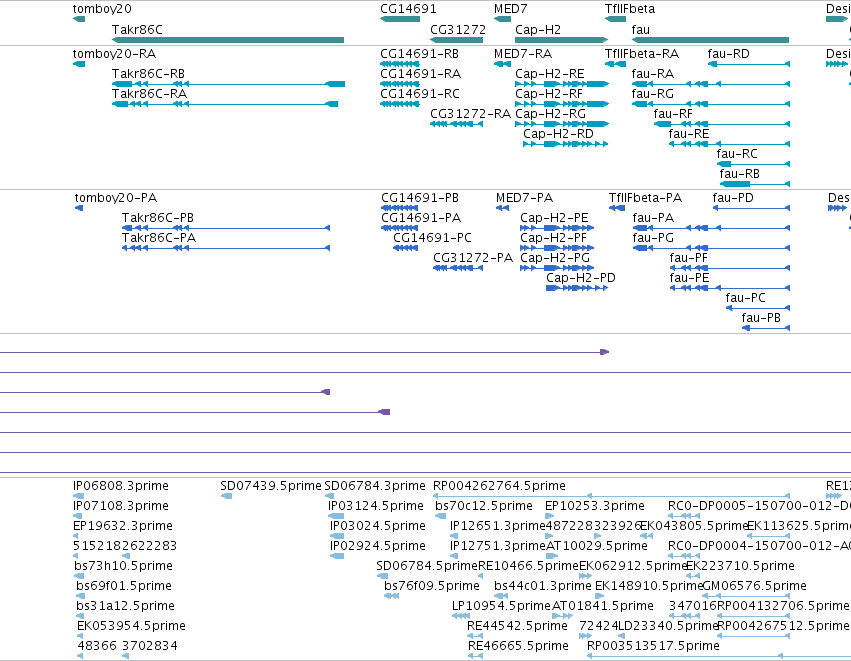Screen dimensions: 851x661
Task: Select the MED7-RA transcript
Action: click(502, 64)
